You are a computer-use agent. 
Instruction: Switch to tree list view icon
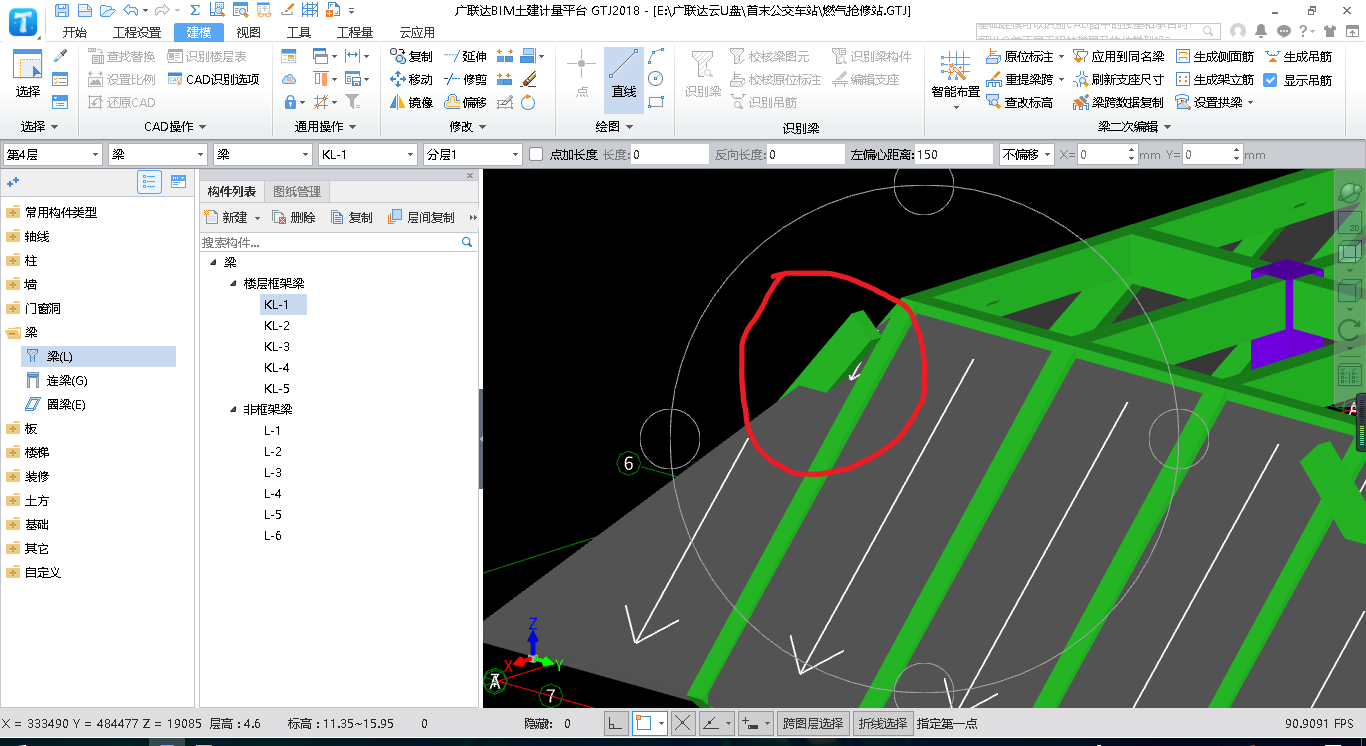(150, 181)
